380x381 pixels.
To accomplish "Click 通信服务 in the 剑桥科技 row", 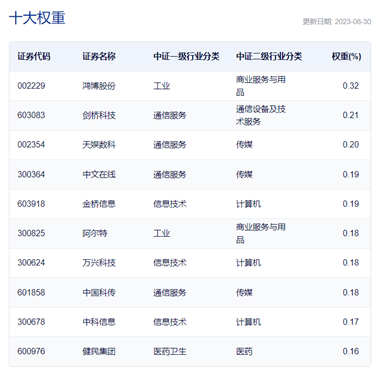I will click(x=170, y=115).
